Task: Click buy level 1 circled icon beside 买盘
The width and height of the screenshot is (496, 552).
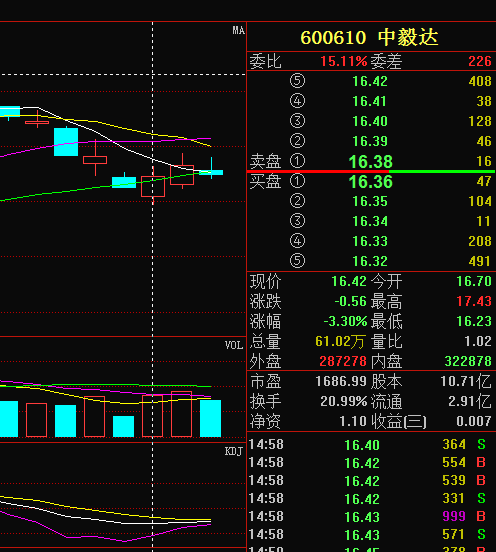Action: [297, 181]
